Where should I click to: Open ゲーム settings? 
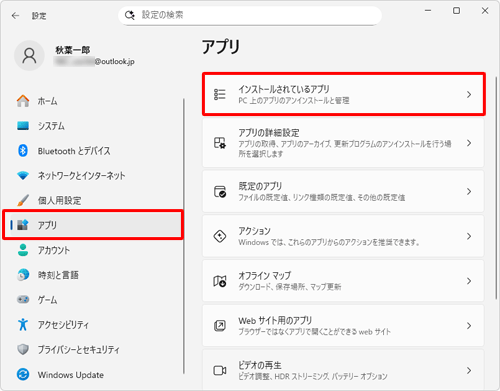[x=95, y=299]
